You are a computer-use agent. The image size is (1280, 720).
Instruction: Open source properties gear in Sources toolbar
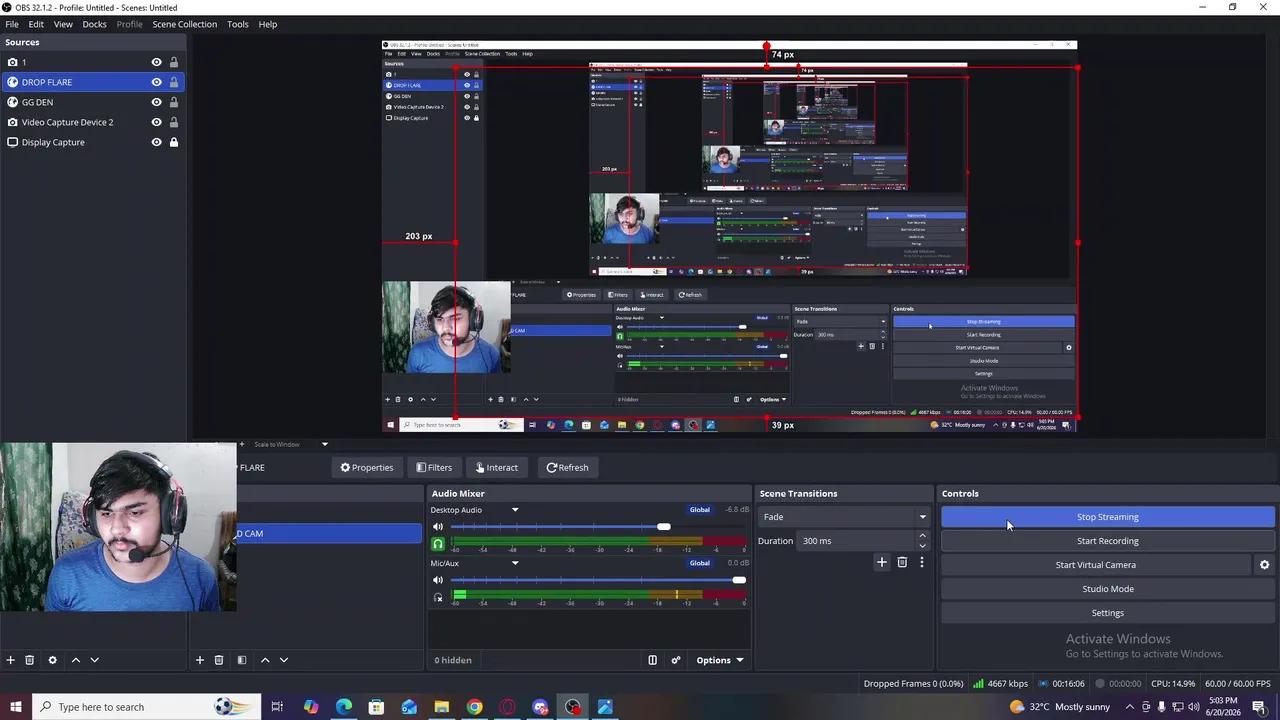[52, 660]
